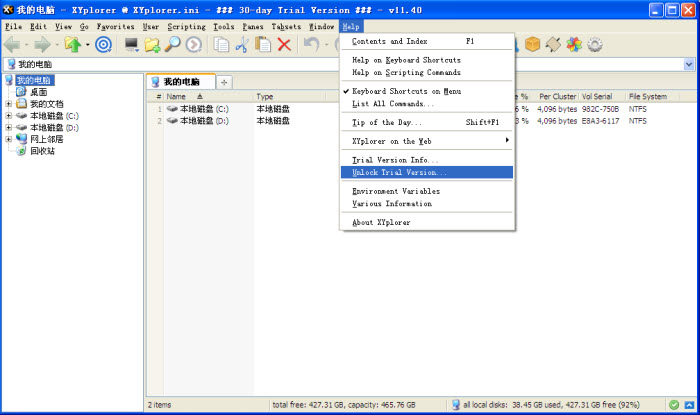Click the round arrow Go icon
The image size is (700, 415).
tap(193, 45)
